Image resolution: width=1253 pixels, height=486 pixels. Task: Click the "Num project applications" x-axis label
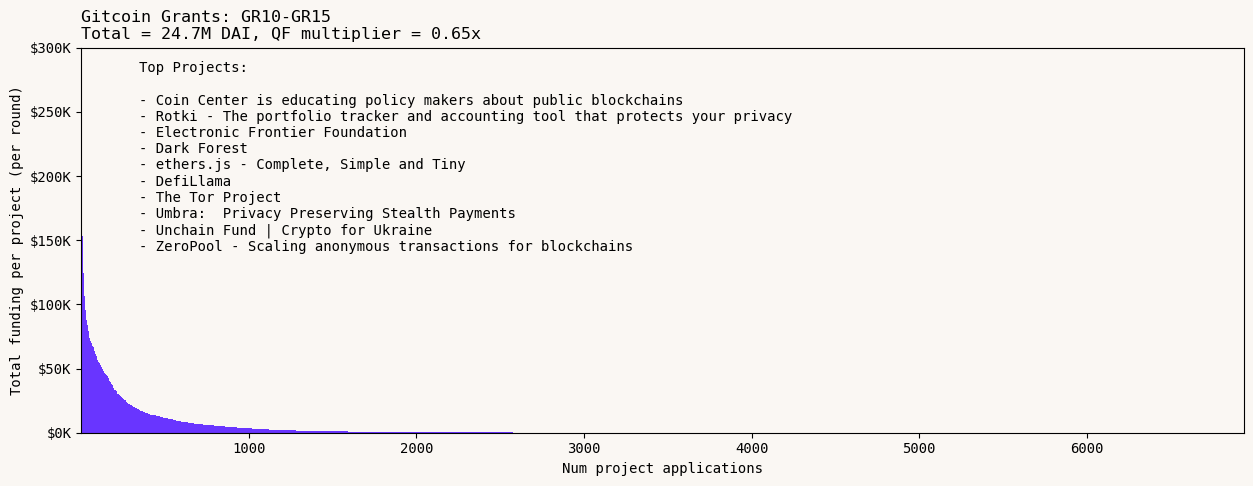pos(662,469)
